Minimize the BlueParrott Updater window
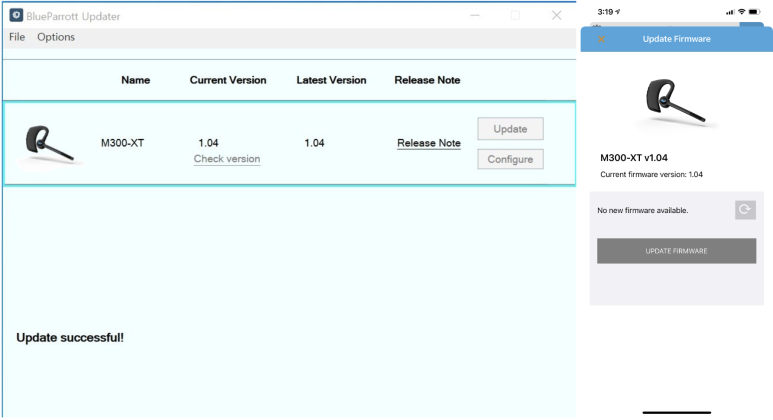 [x=475, y=15]
